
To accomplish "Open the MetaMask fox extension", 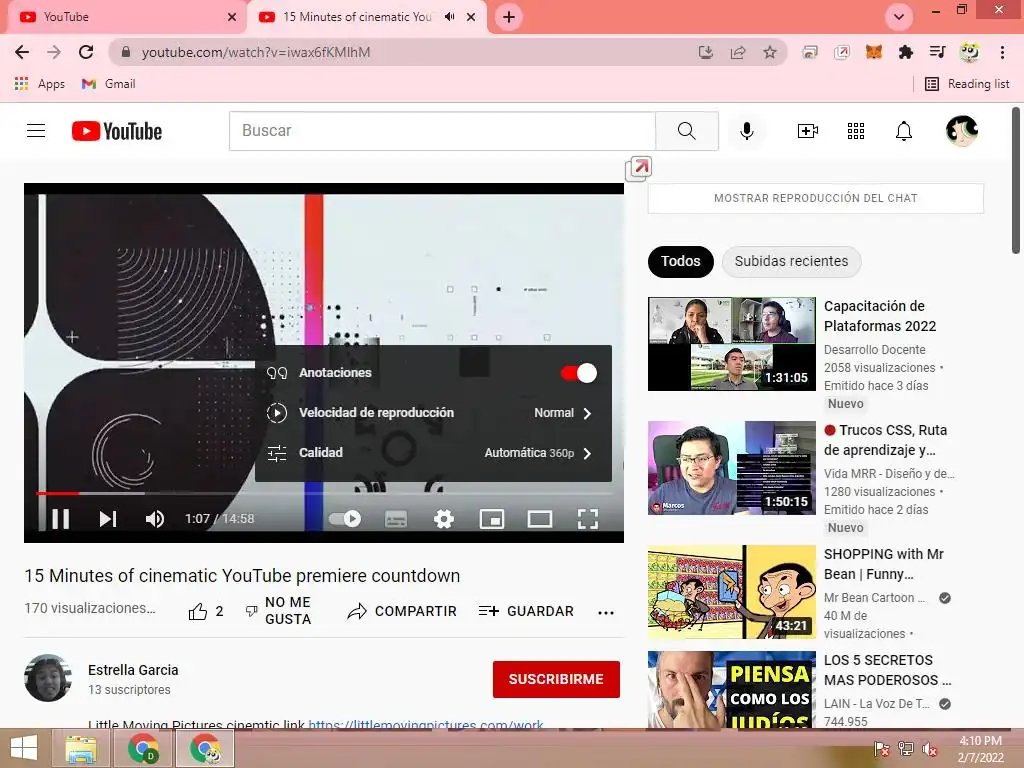I will pyautogui.click(x=874, y=52).
